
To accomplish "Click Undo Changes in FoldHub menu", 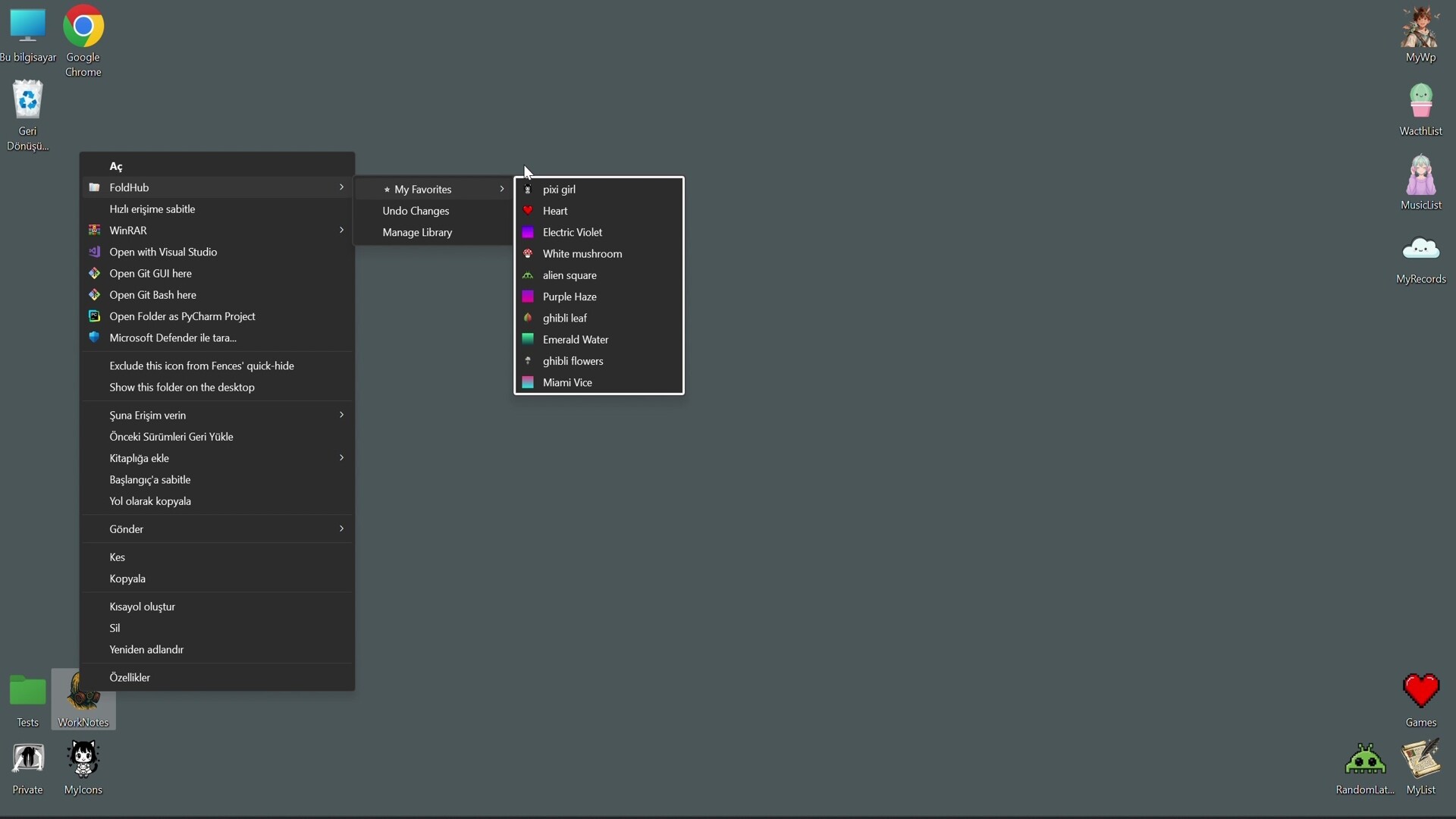I will [415, 211].
